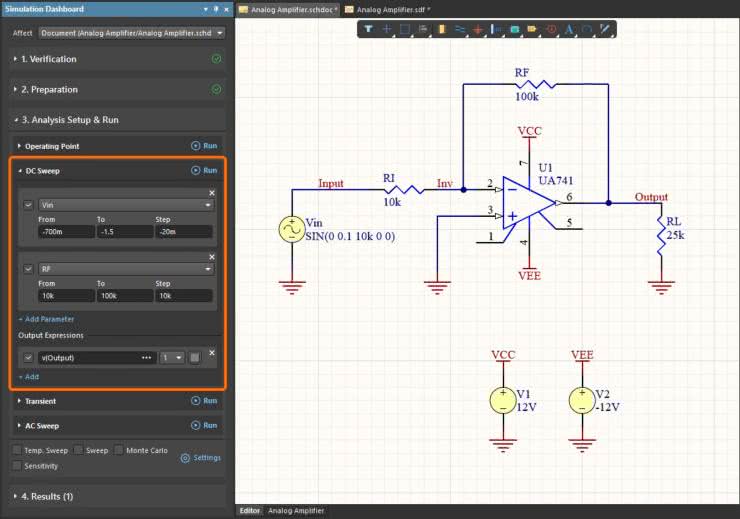Click the orange place part icon
This screenshot has width=740, height=519.
point(441,29)
